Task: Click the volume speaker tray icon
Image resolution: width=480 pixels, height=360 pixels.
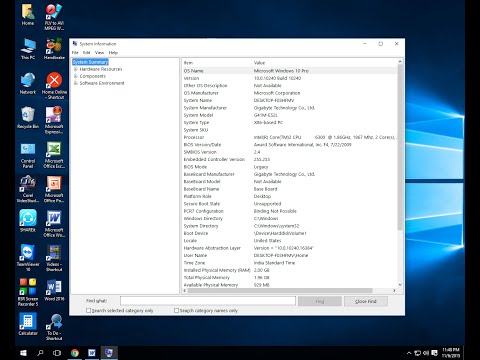Action: click(x=426, y=353)
